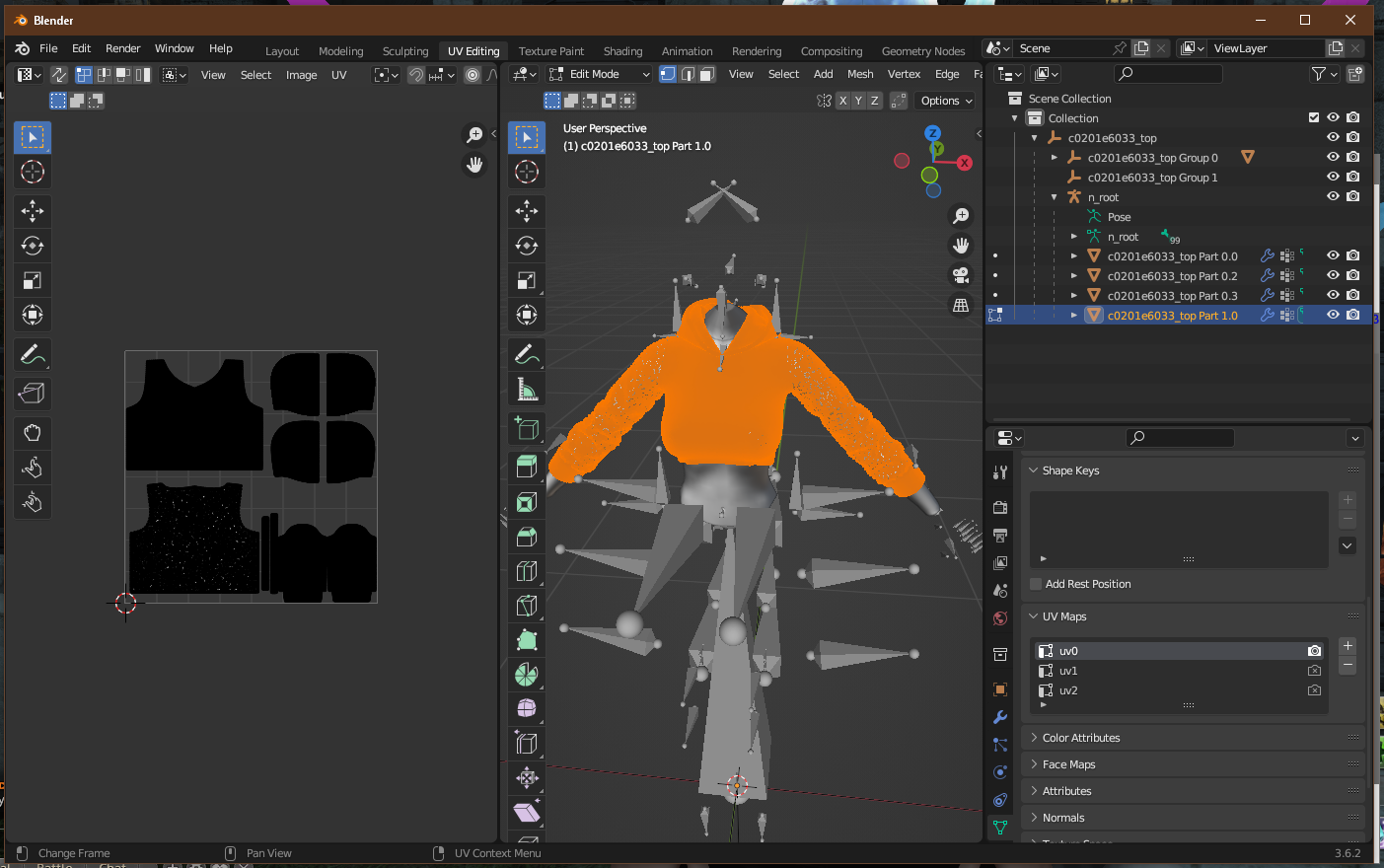The width and height of the screenshot is (1384, 868).
Task: Uncheck the Collection exclude checkbox
Action: pos(1313,117)
